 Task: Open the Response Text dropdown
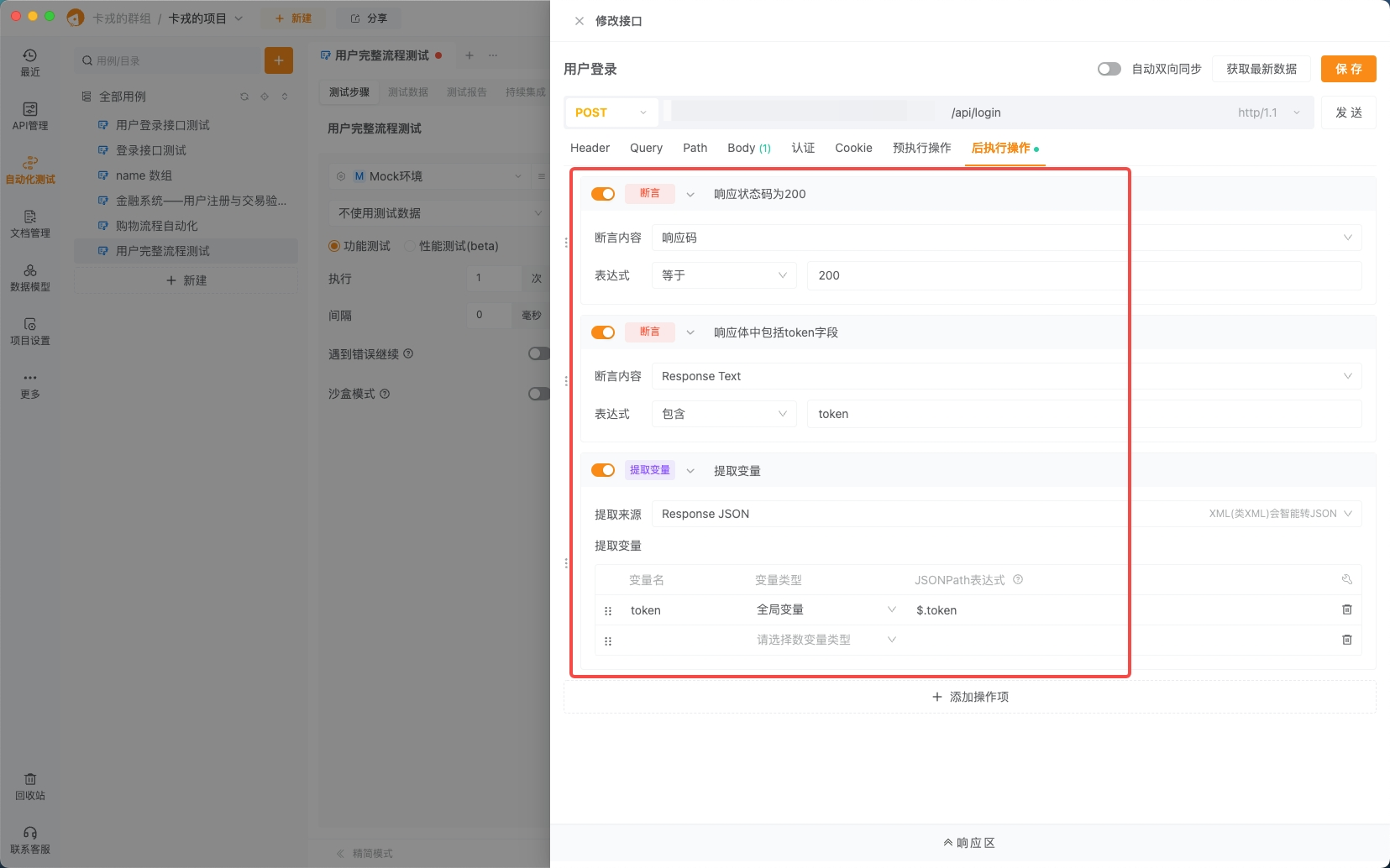coord(1006,376)
